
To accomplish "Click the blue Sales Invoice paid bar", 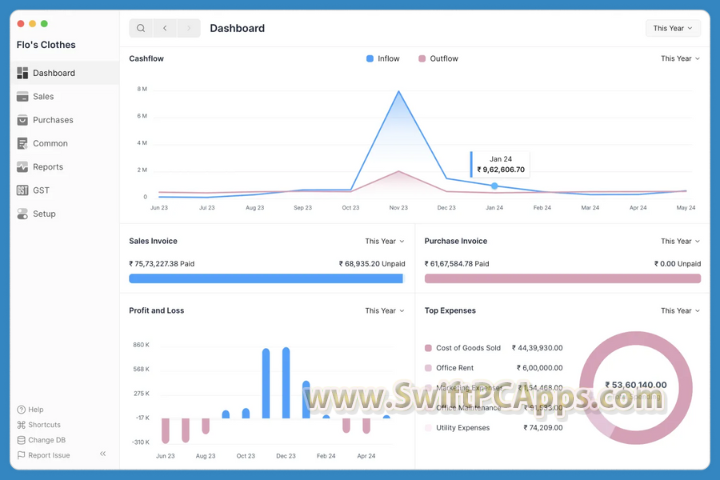I will click(x=265, y=278).
